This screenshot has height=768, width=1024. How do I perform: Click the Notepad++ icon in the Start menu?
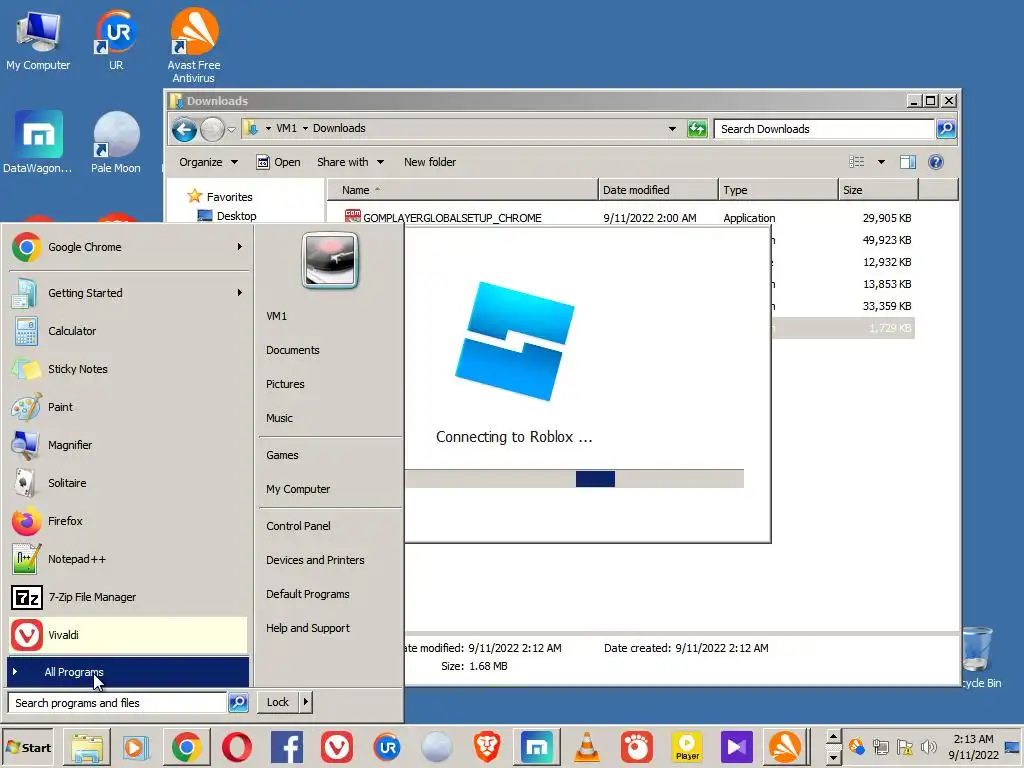26,559
